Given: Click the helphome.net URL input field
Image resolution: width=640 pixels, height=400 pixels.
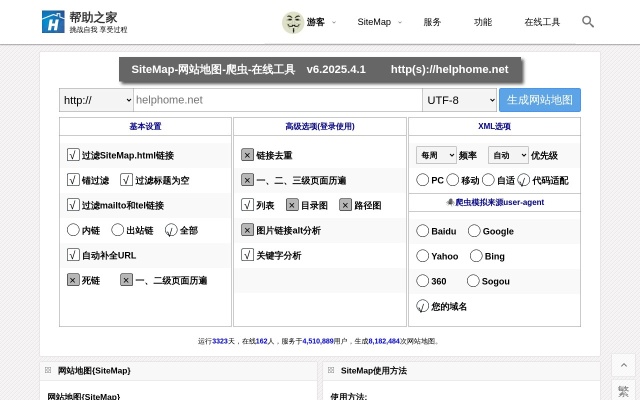Looking at the screenshot, I should [x=277, y=100].
